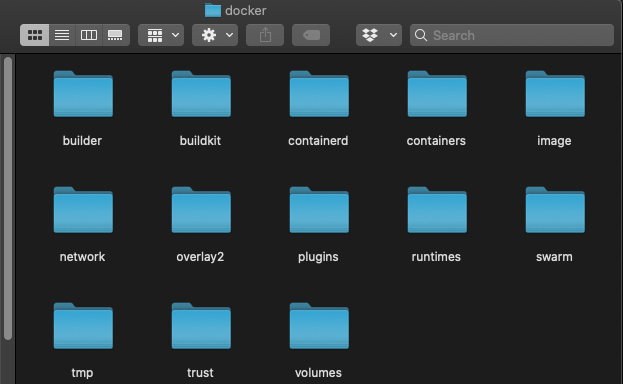Select the swarm folder icon
The width and height of the screenshot is (623, 384).
pyautogui.click(x=555, y=210)
